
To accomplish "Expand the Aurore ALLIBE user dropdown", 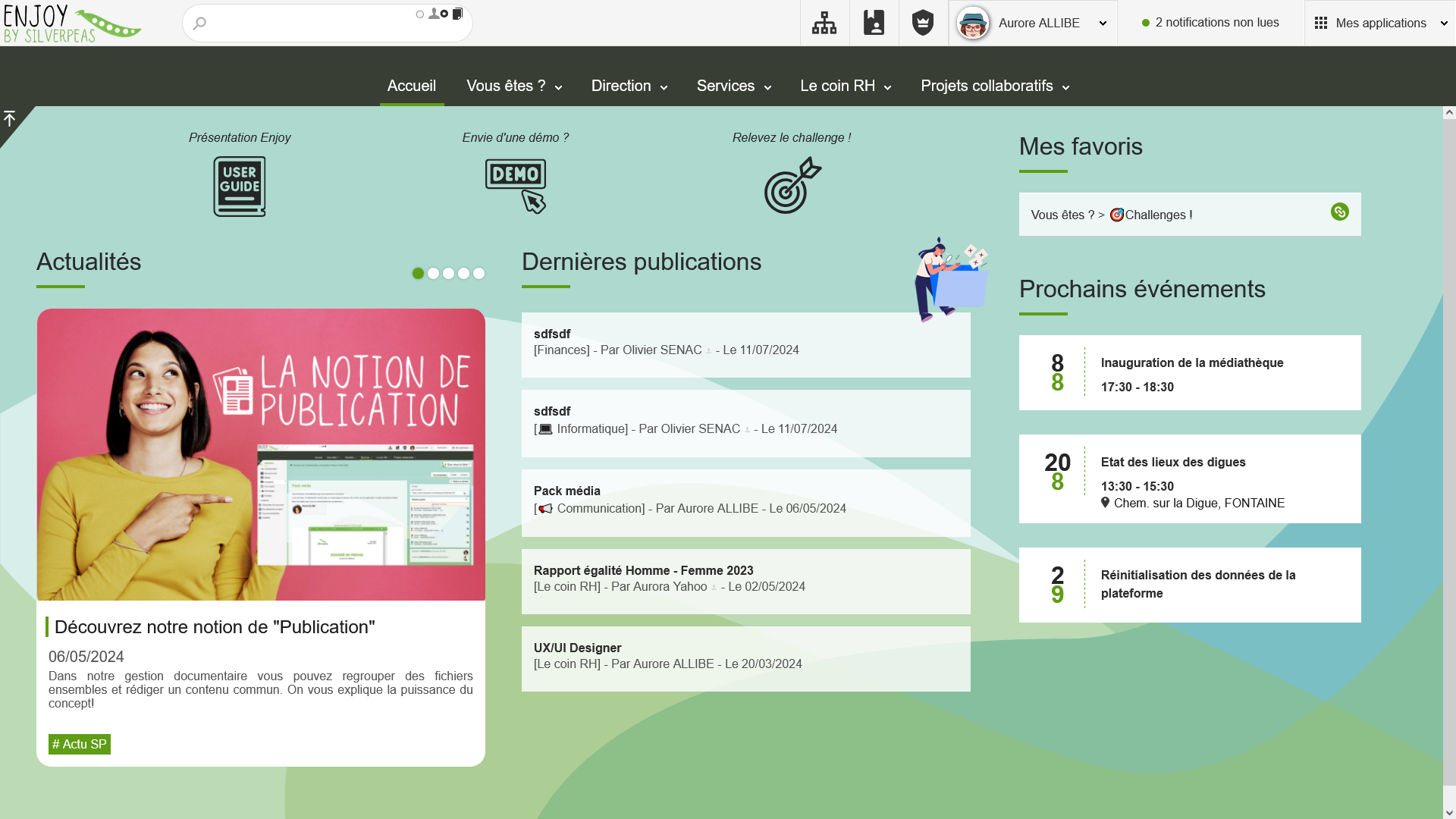I will (x=1103, y=24).
